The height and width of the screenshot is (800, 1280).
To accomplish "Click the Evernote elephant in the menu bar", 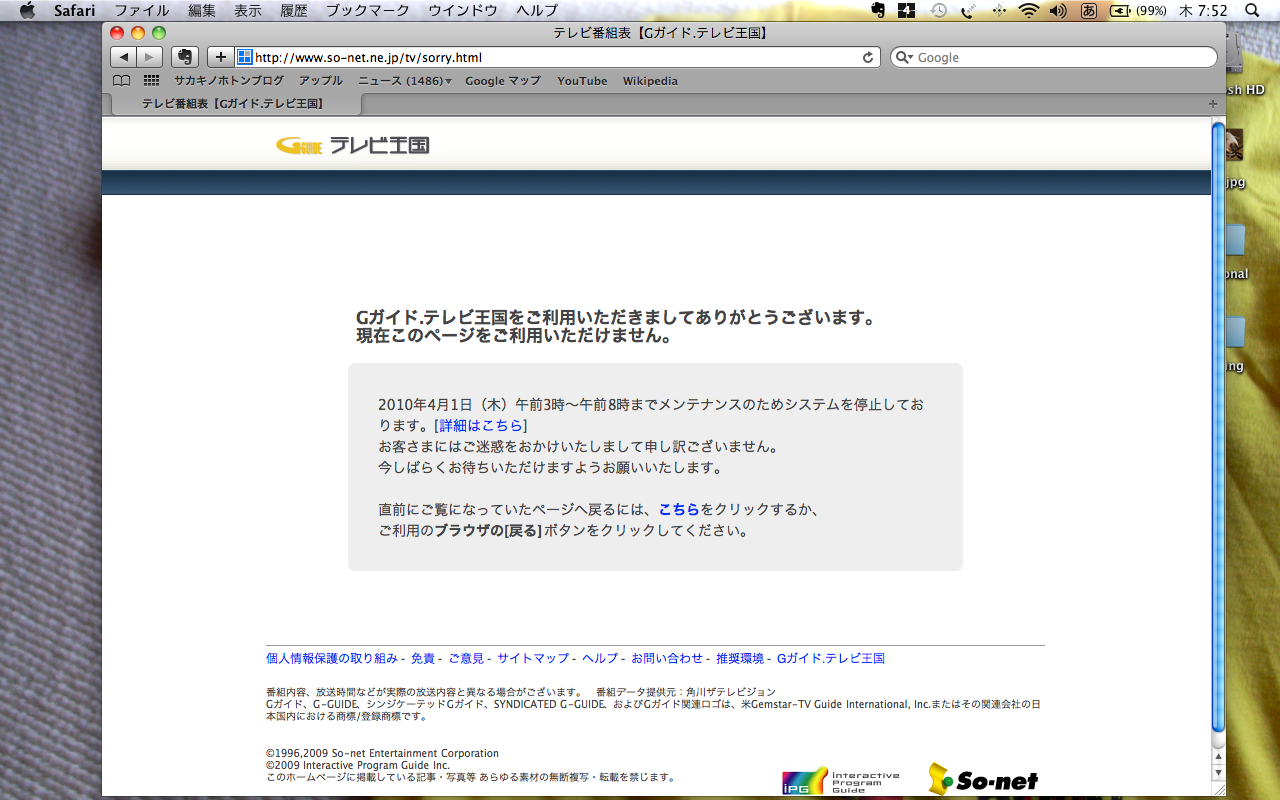I will (x=878, y=11).
